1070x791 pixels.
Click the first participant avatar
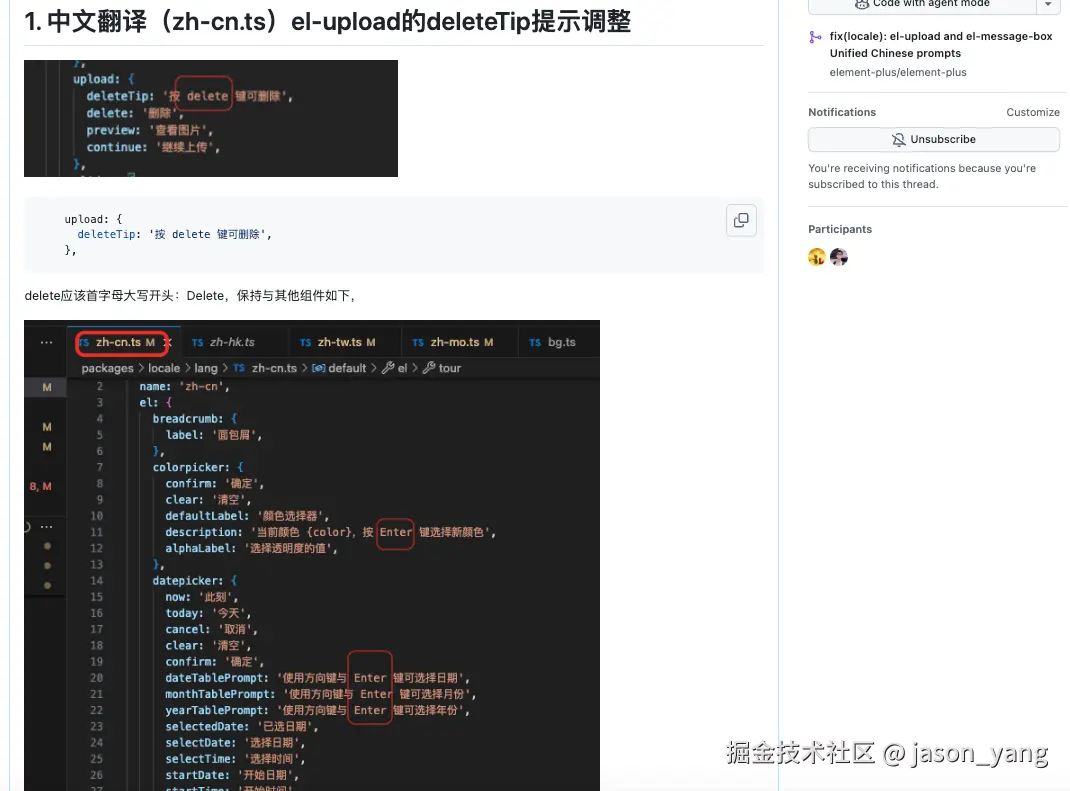[817, 257]
